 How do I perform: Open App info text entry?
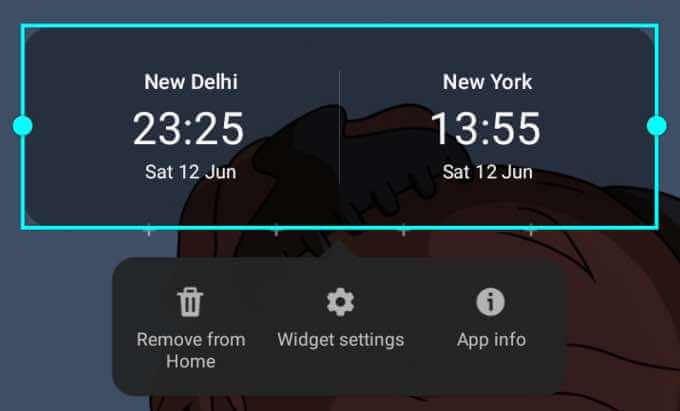point(491,339)
